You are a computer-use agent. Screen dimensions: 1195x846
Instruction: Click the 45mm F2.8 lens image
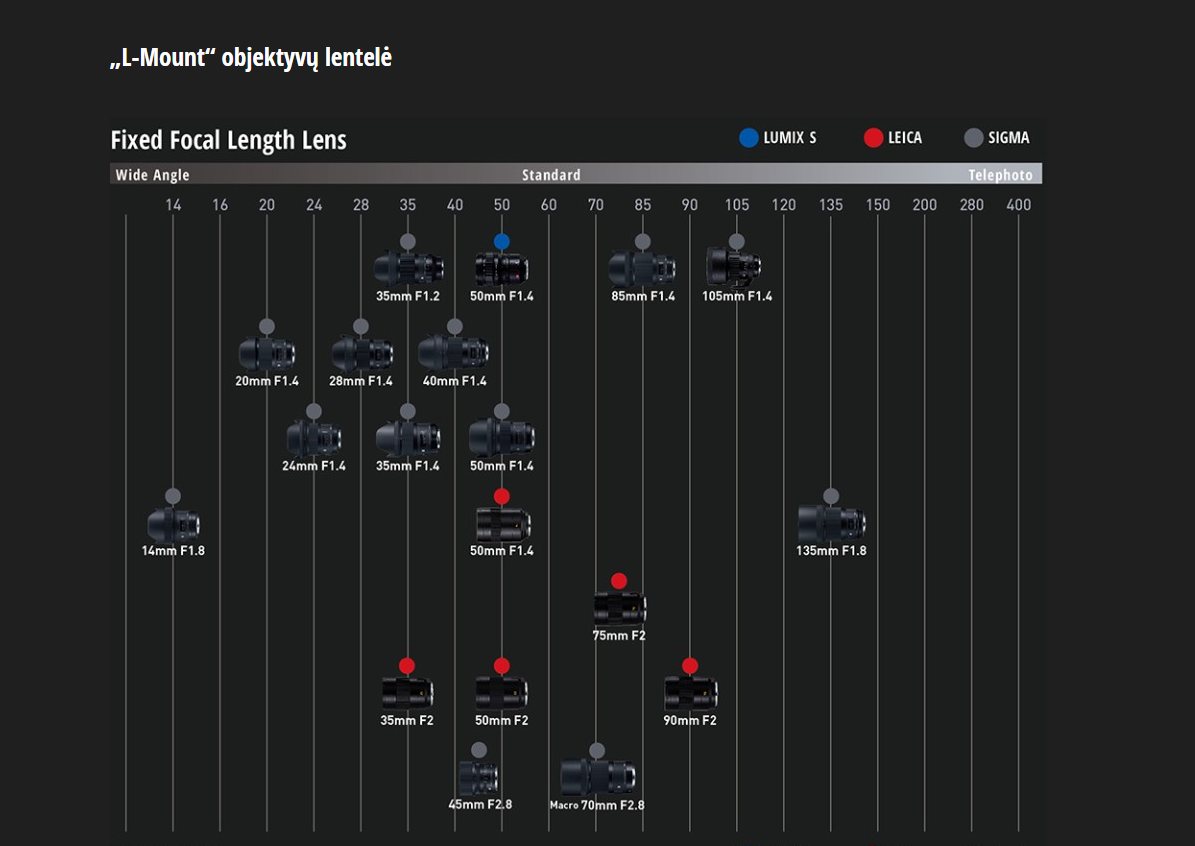(x=479, y=778)
